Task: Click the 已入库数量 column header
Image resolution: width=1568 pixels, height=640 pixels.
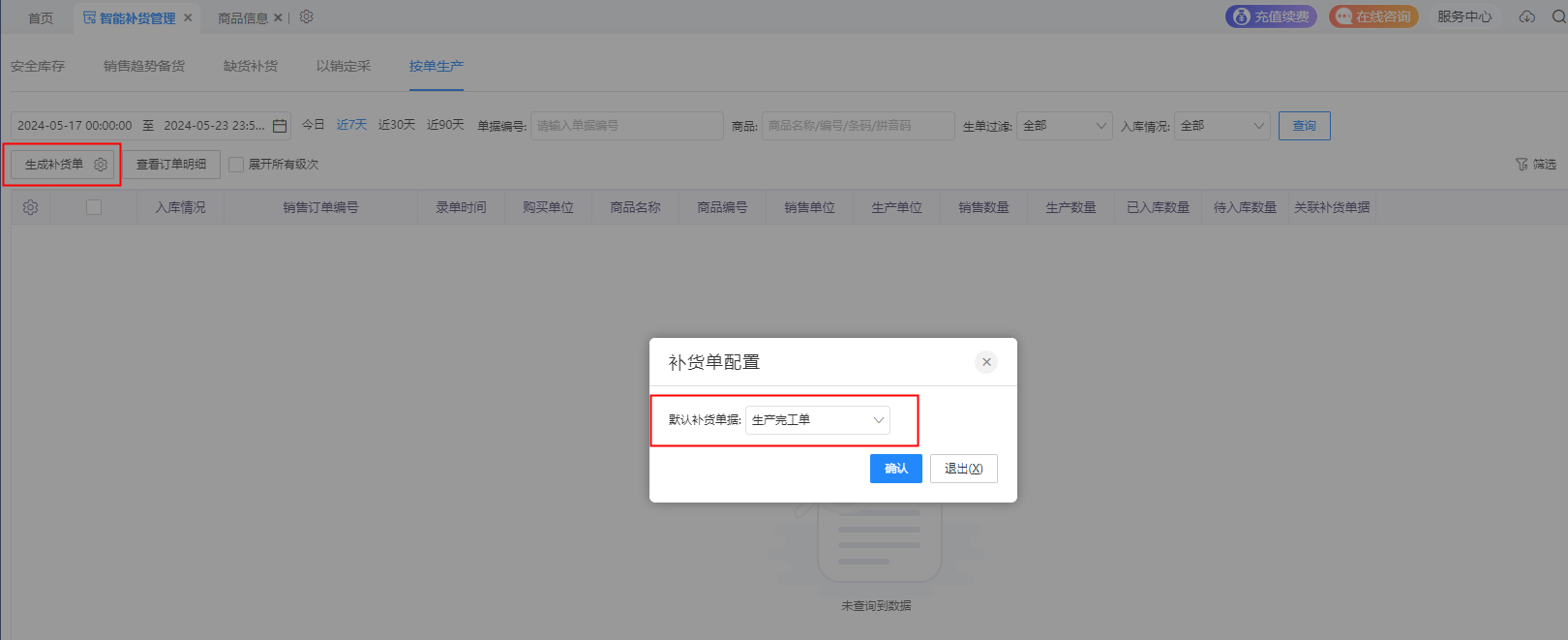Action: click(1159, 207)
